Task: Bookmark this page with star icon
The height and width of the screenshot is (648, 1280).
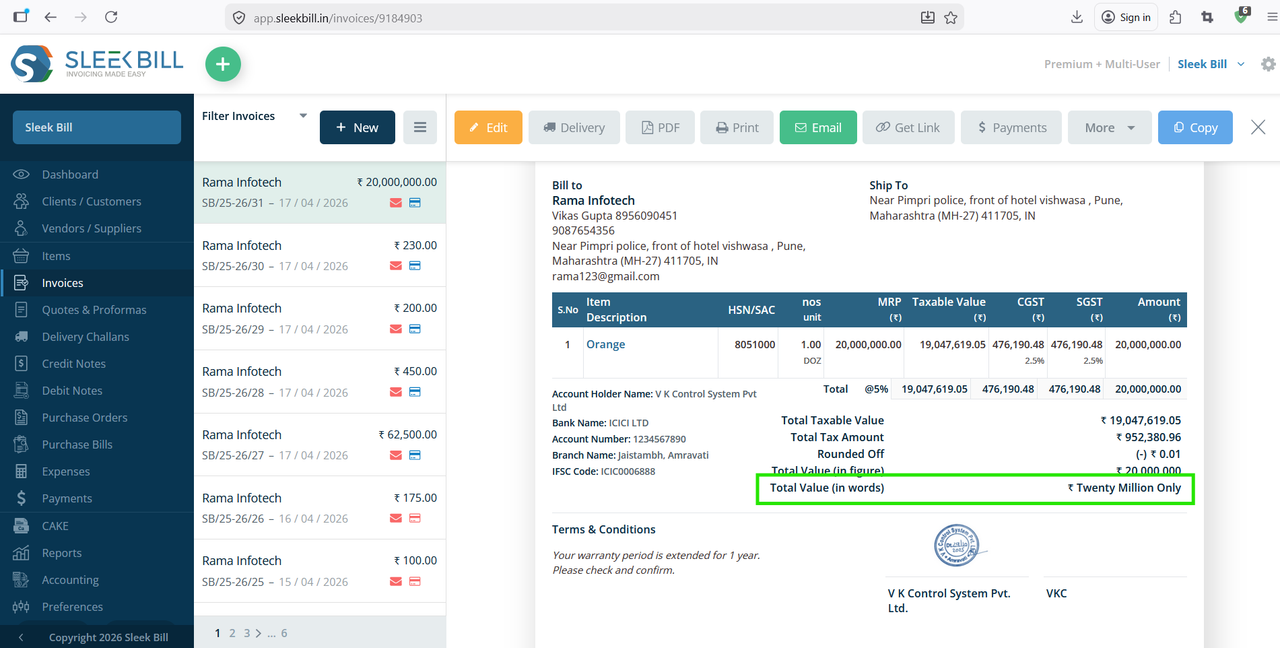Action: coord(951,17)
